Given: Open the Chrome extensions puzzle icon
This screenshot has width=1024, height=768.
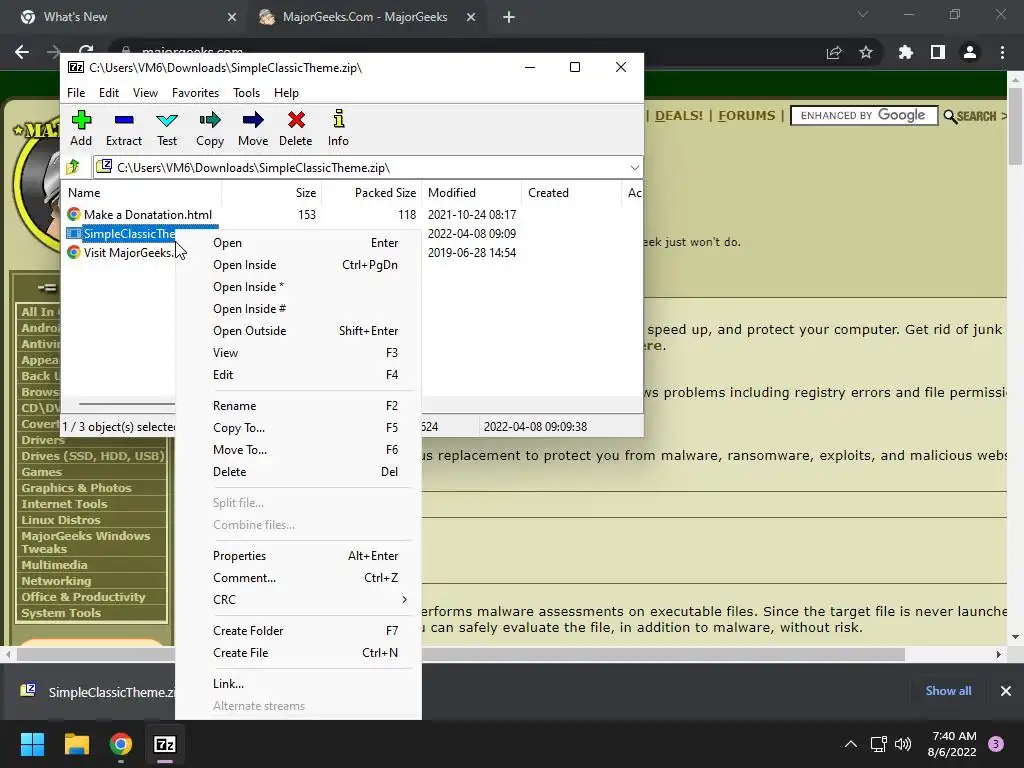Looking at the screenshot, I should (x=905, y=52).
